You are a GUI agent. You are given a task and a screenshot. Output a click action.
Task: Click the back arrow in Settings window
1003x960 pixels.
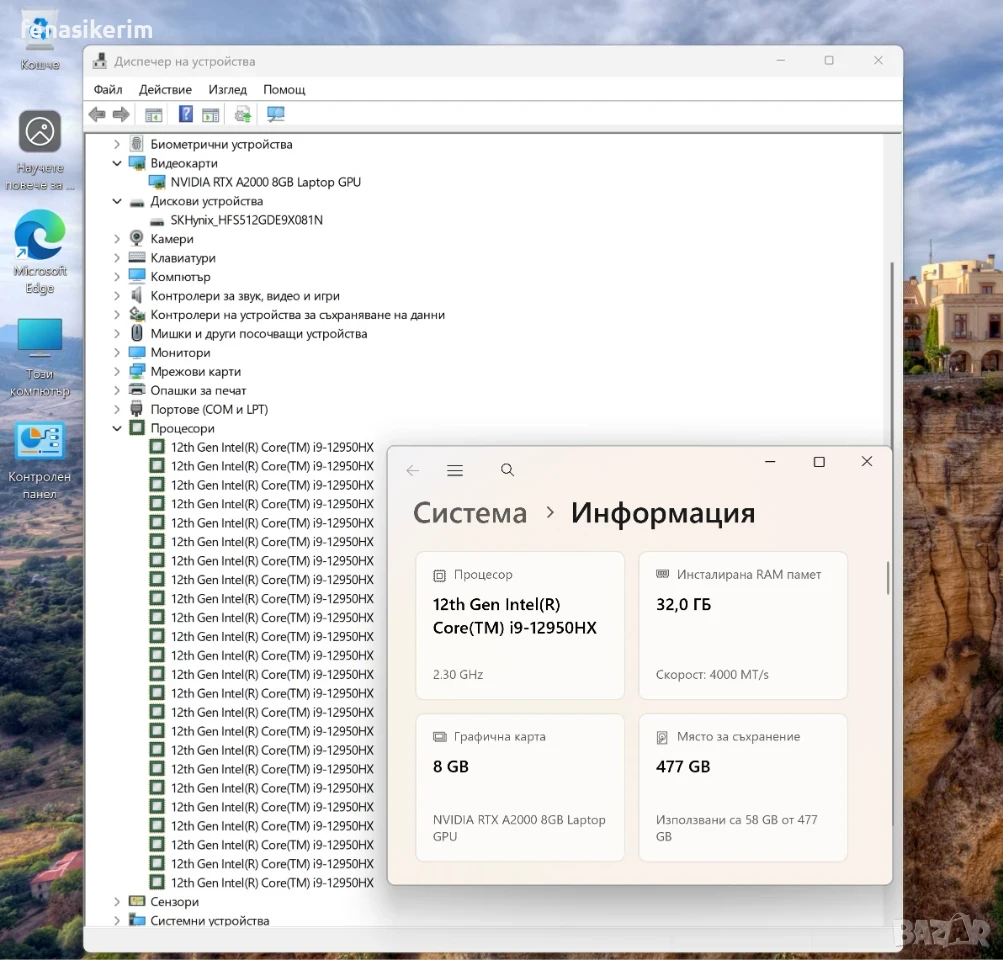click(413, 471)
